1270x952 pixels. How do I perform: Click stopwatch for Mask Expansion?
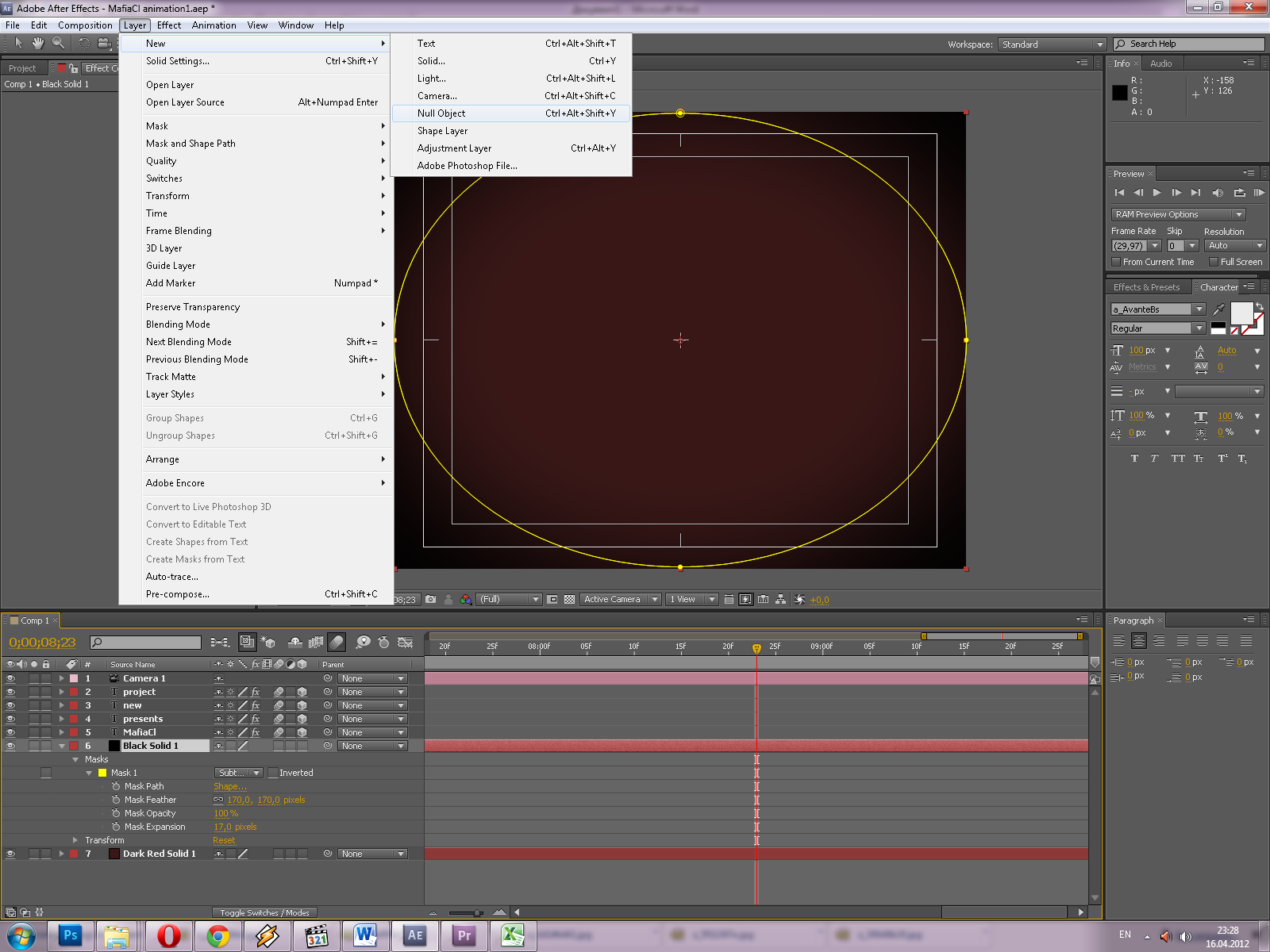[116, 827]
